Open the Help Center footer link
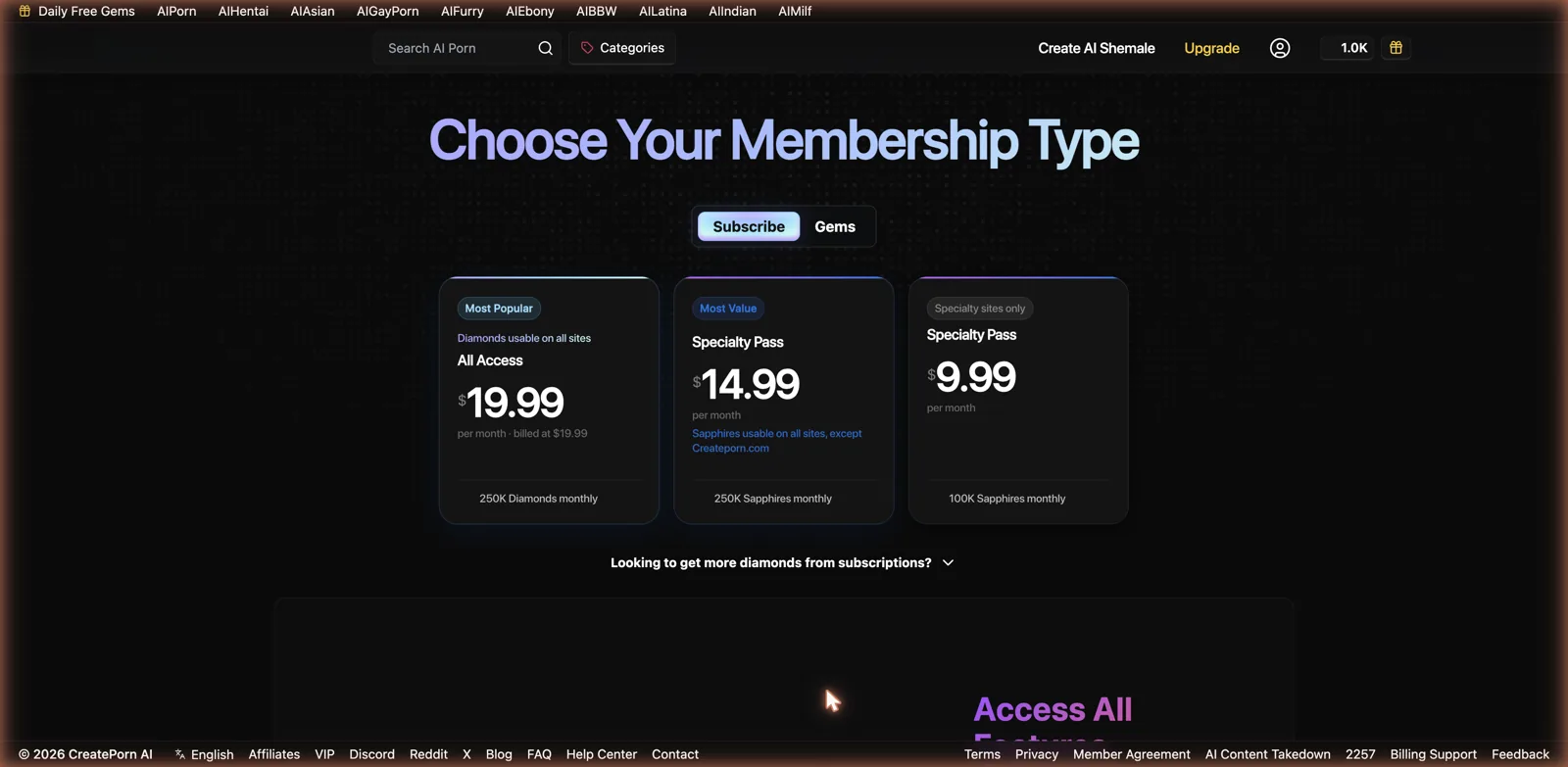This screenshot has width=1568, height=767. [x=602, y=754]
